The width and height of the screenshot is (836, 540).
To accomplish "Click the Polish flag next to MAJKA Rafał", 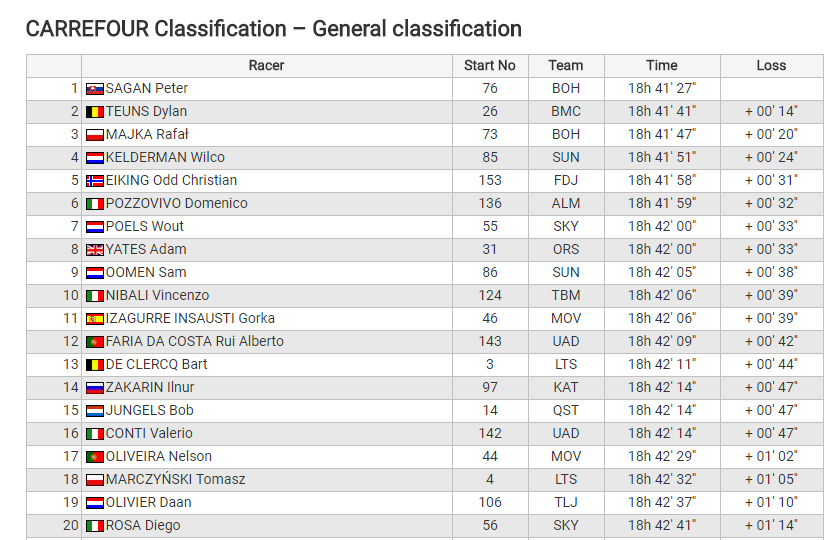I will click(x=95, y=135).
